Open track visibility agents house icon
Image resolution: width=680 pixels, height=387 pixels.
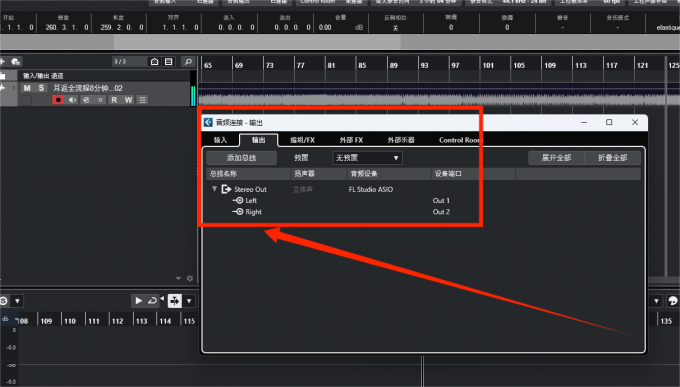(x=154, y=62)
